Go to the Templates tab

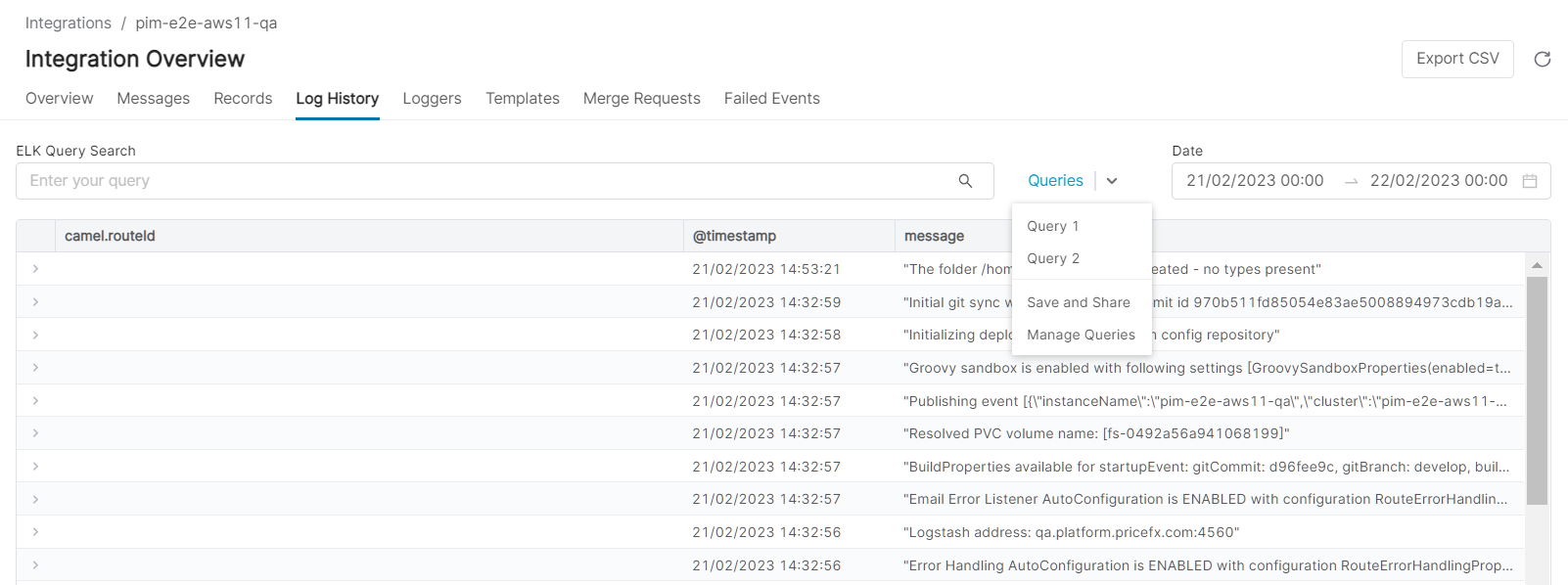[523, 98]
